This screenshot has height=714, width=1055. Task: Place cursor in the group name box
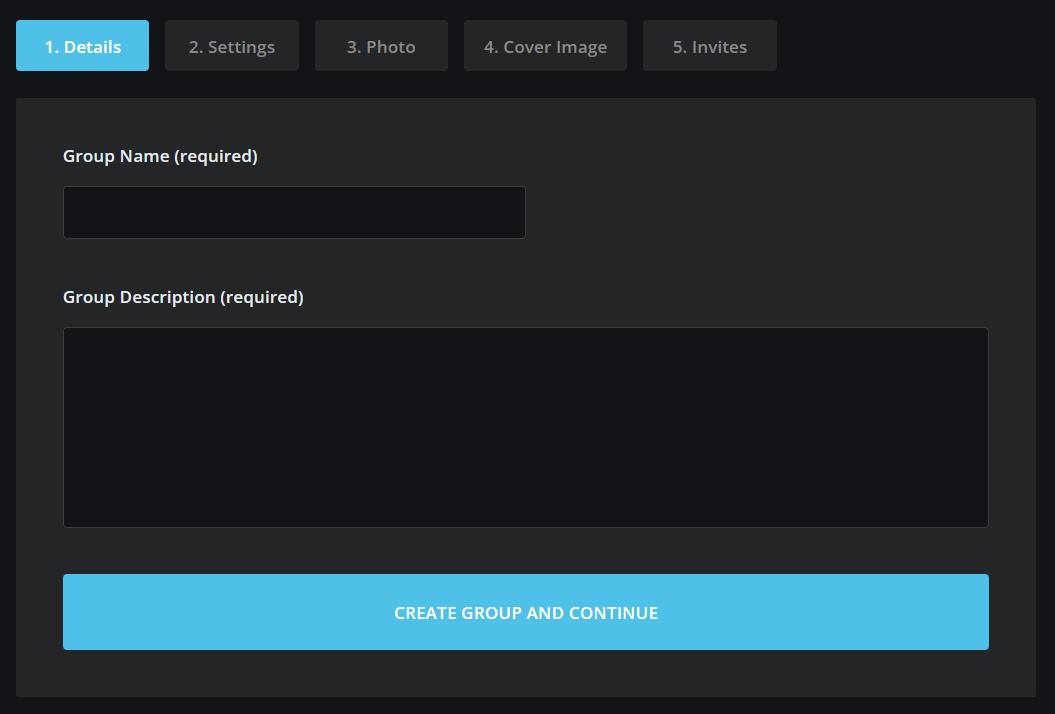click(294, 213)
